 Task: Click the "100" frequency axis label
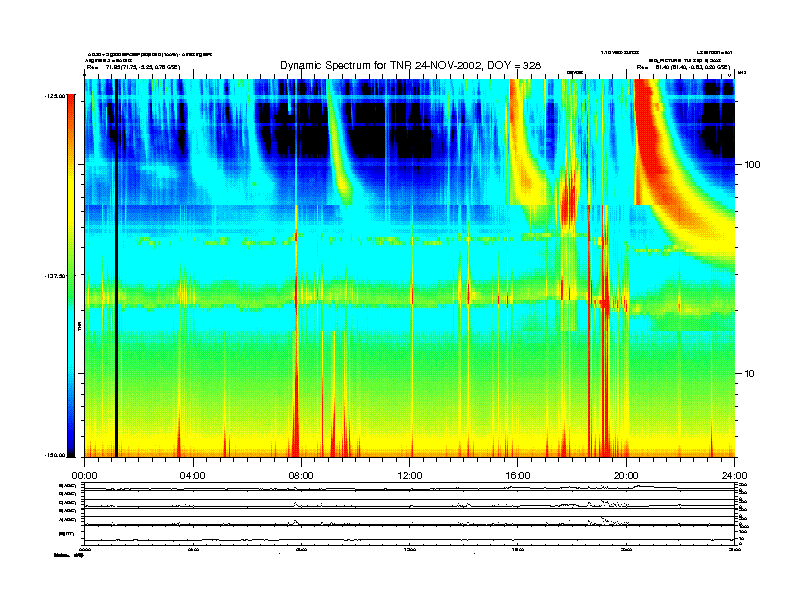click(x=753, y=165)
